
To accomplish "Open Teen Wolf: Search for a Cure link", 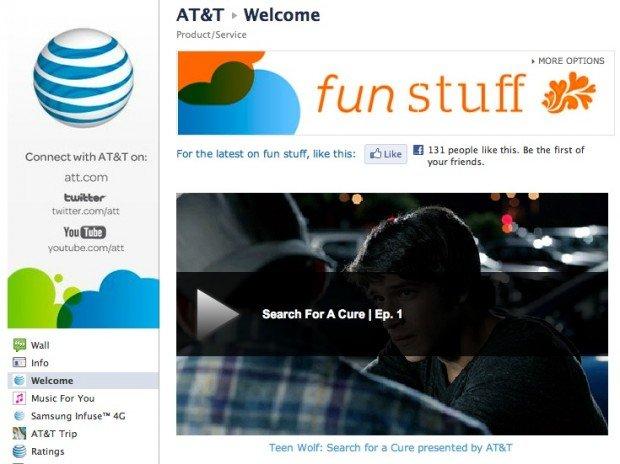I will [391, 448].
